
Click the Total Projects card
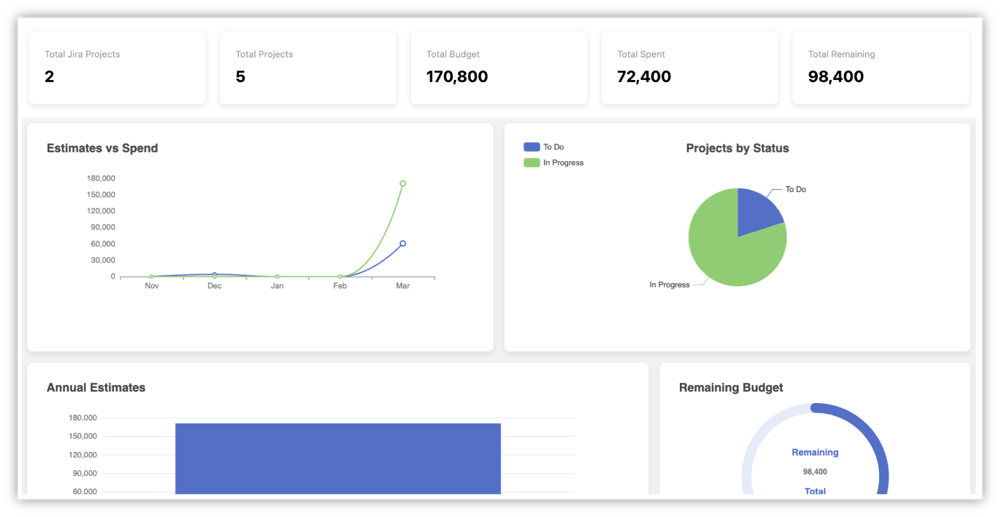308,68
